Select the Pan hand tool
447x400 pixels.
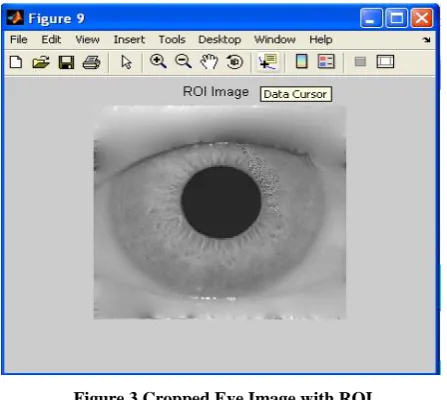point(209,62)
